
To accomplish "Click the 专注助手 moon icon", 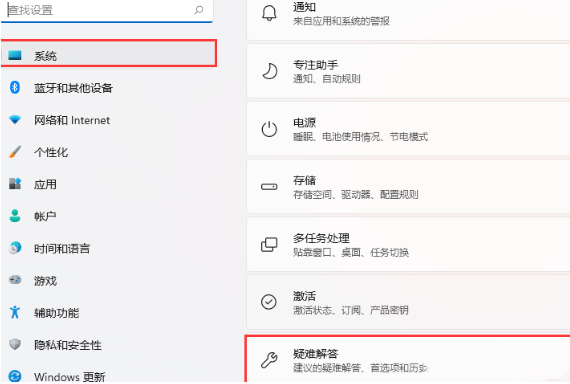I will click(269, 71).
